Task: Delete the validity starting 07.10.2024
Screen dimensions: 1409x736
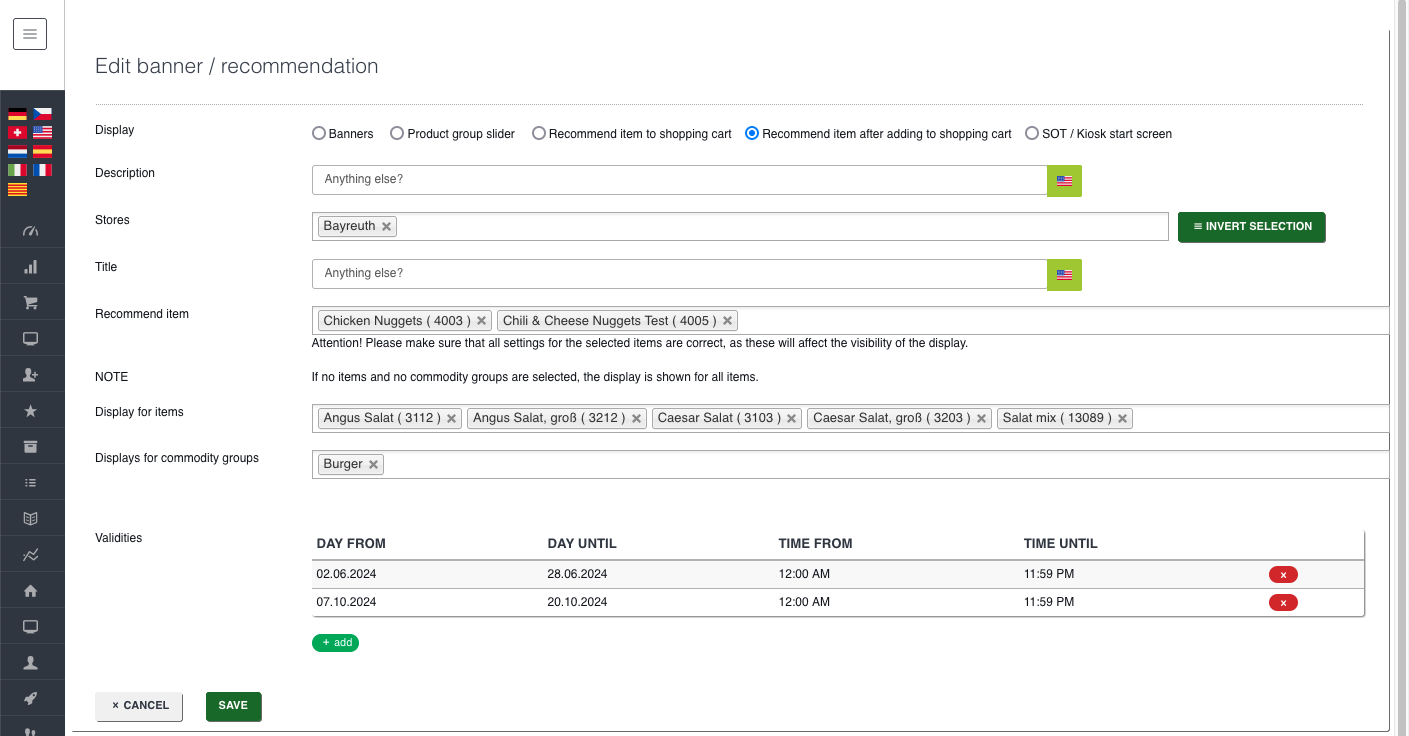Action: tap(1283, 603)
